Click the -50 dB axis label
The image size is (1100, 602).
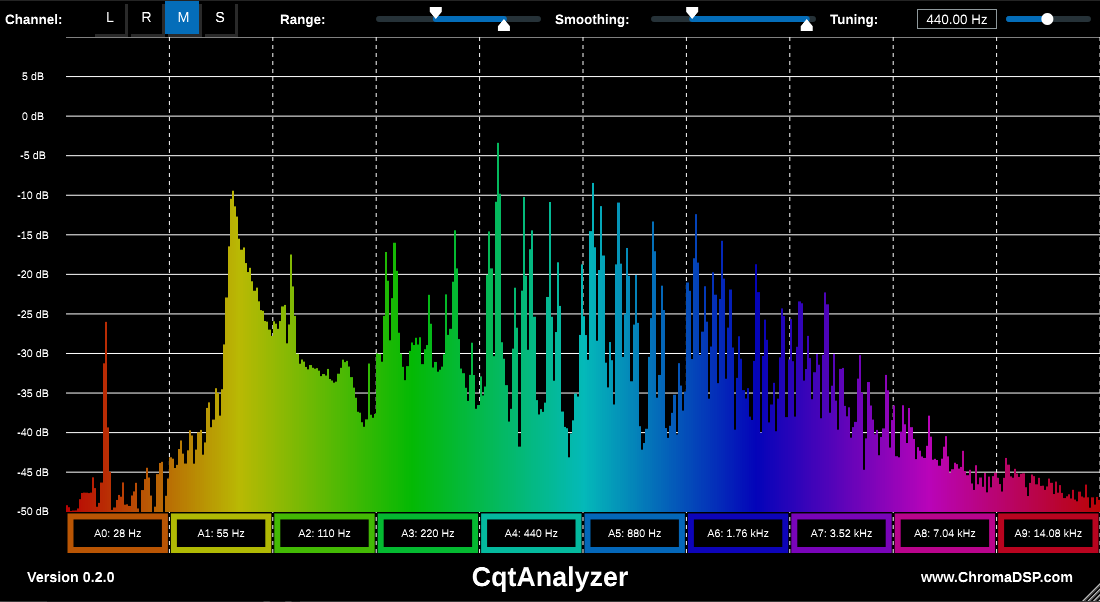pos(33,511)
